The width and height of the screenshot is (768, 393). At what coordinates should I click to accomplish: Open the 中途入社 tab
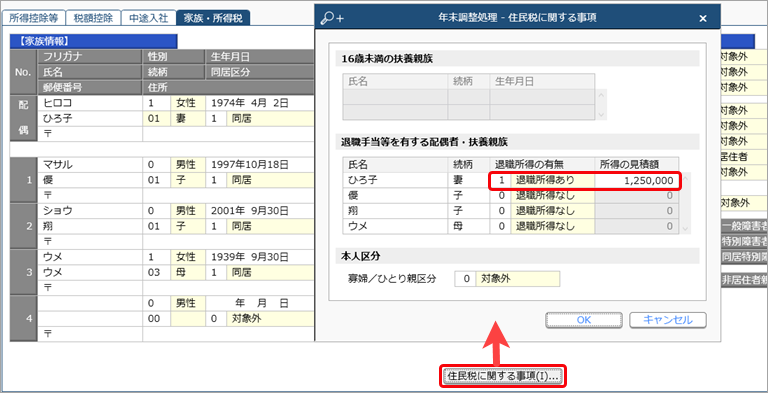pyautogui.click(x=148, y=18)
